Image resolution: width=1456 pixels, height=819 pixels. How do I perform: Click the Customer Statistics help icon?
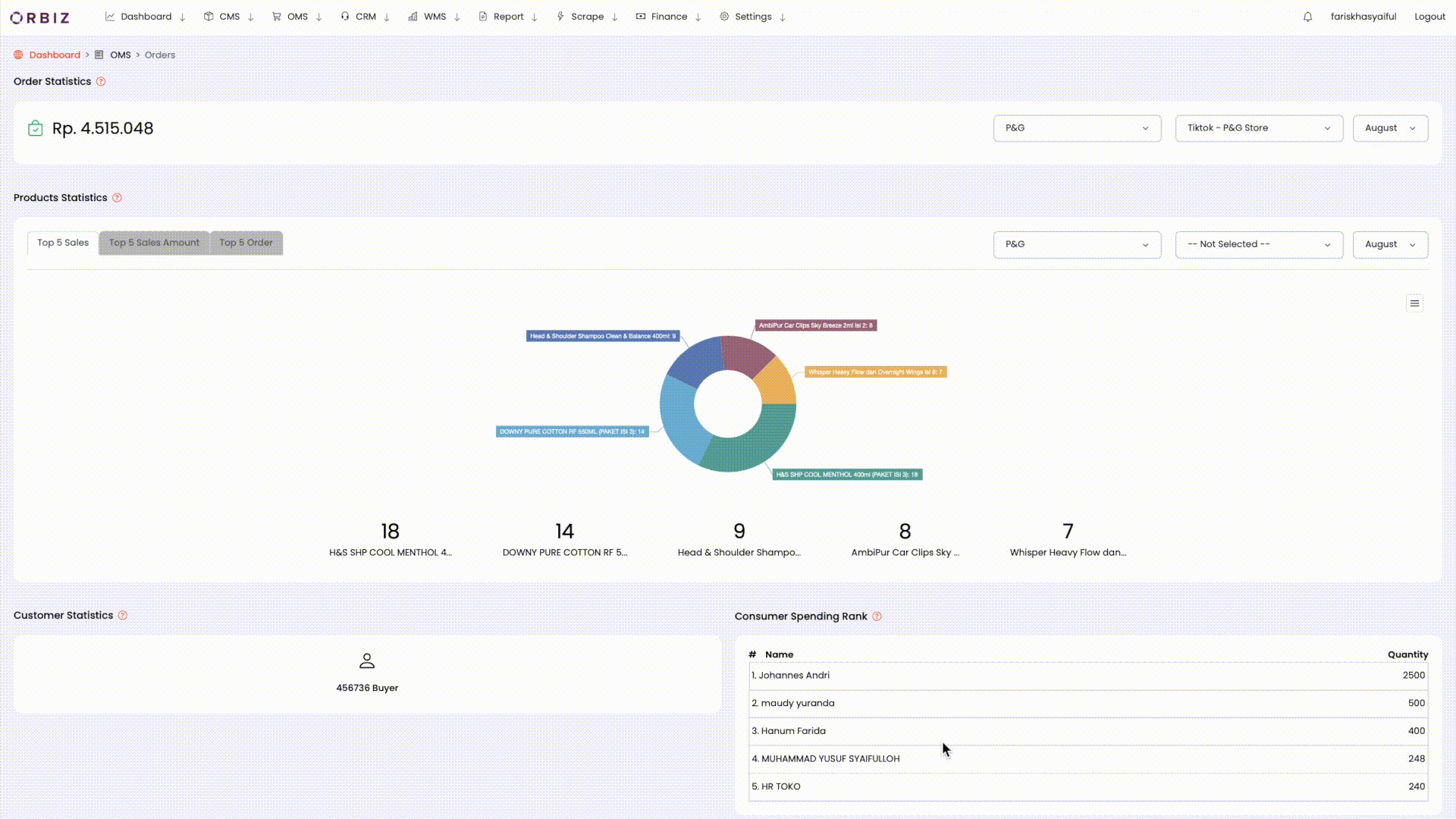click(123, 615)
